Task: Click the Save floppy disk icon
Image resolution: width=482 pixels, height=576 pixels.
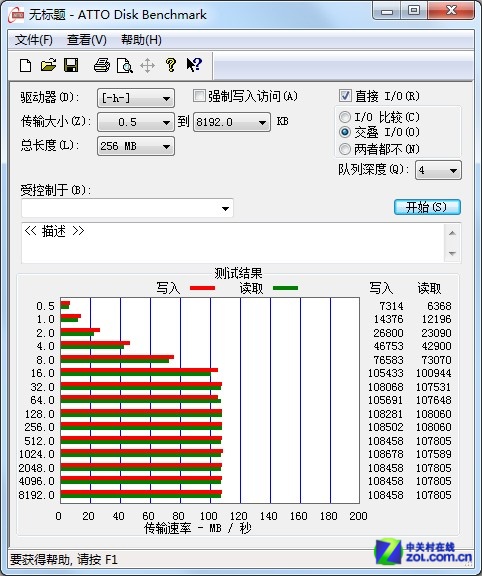Action: (x=71, y=65)
